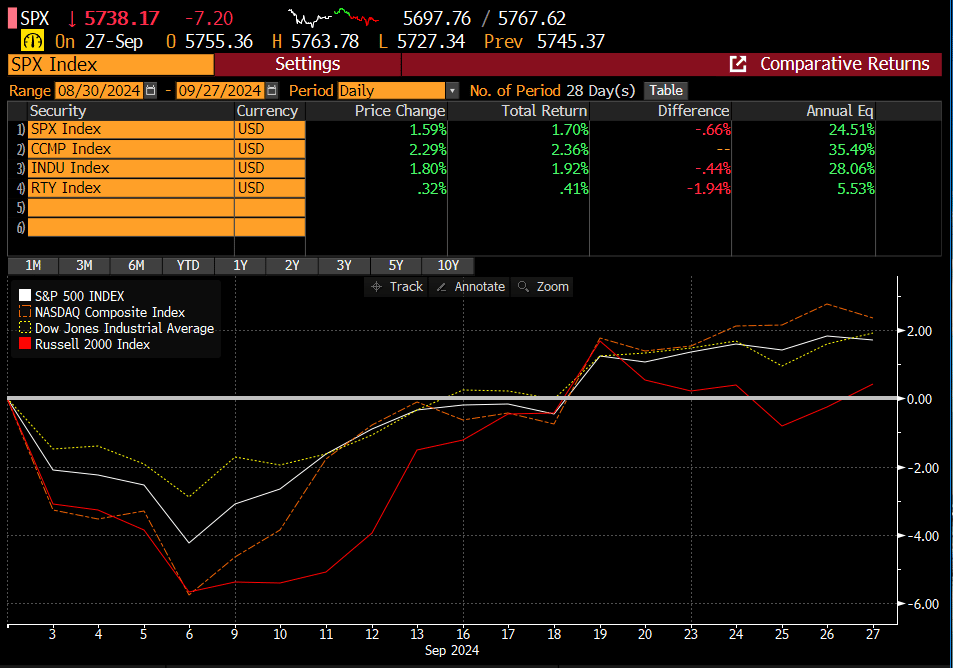Click the Annotate button label
953x668 pixels.
(x=480, y=286)
